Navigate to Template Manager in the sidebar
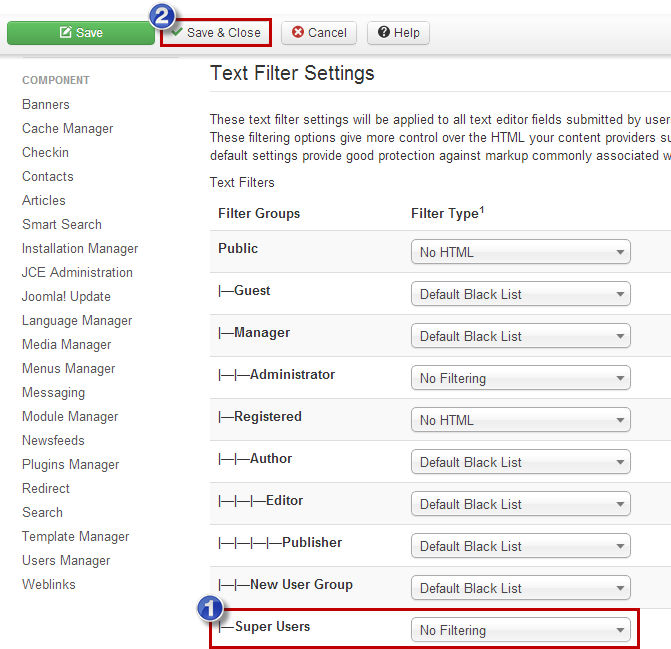Screen dimensions: 671x649 point(76,536)
